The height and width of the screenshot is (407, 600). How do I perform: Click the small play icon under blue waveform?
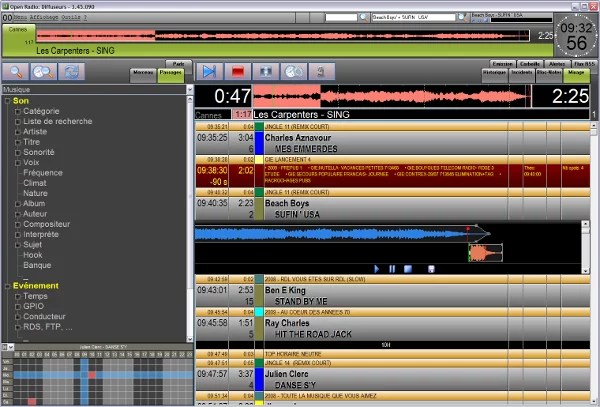(377, 268)
